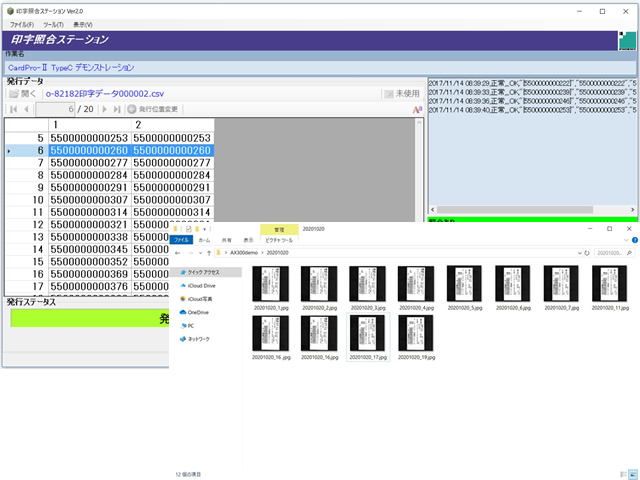Open the Explorer 表示 ribbon tab
The image size is (640, 480).
(x=249, y=240)
